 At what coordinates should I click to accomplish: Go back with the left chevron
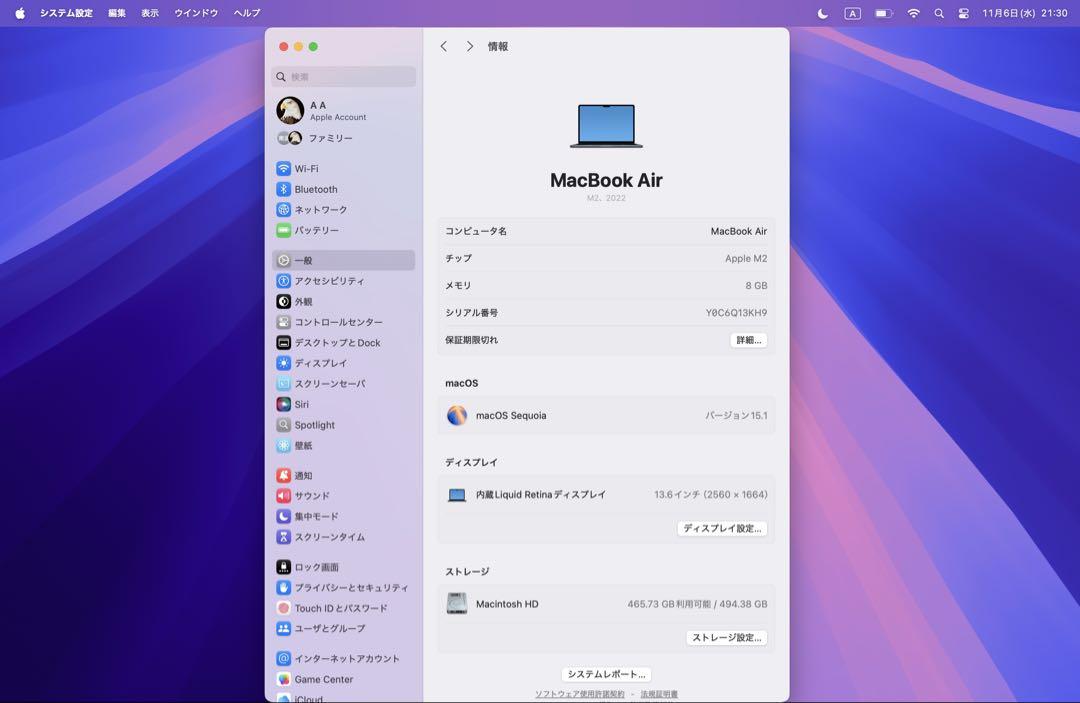(x=444, y=46)
